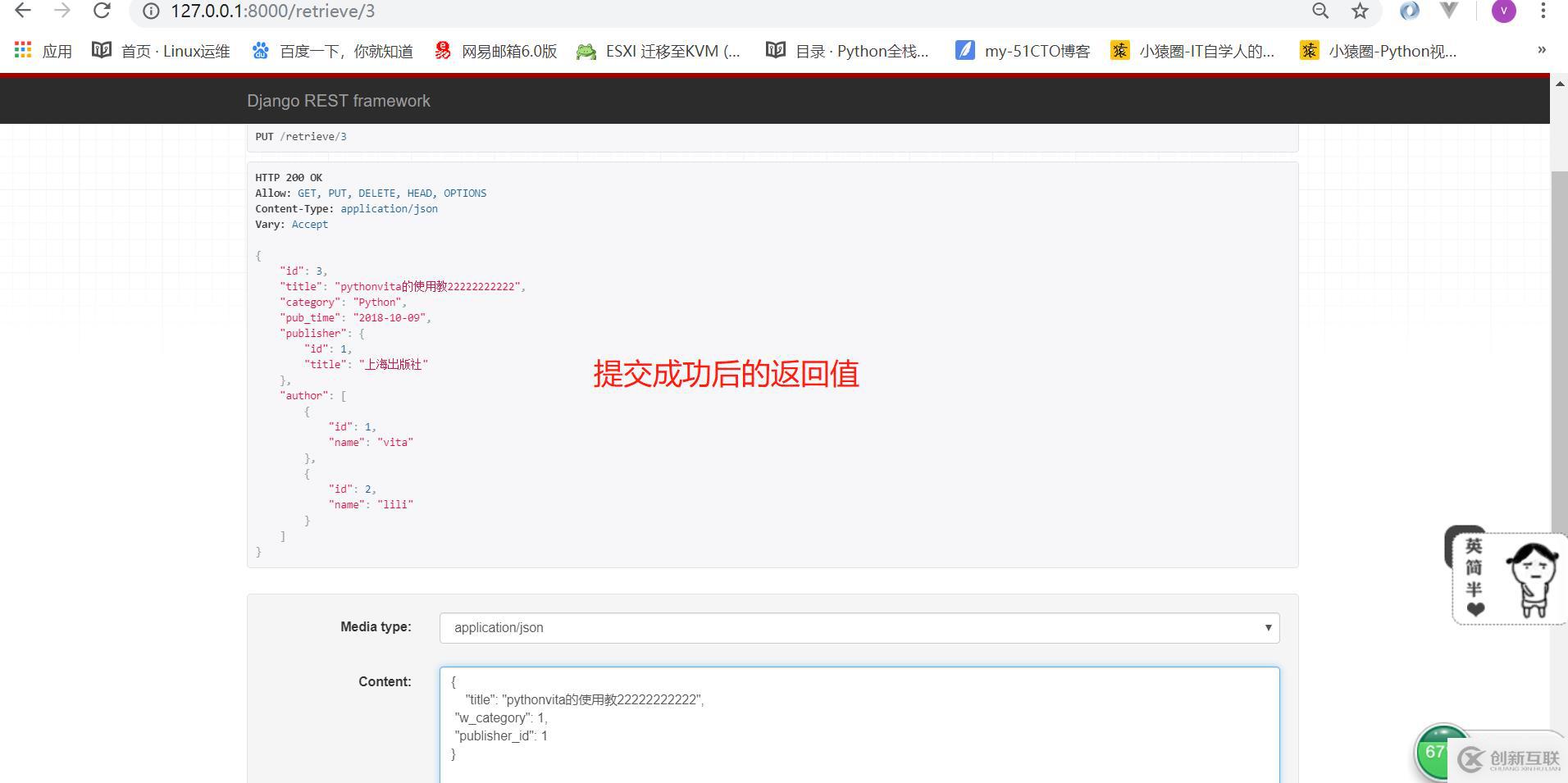This screenshot has height=783, width=1568.
Task: Click the address bar URL
Action: point(272,11)
